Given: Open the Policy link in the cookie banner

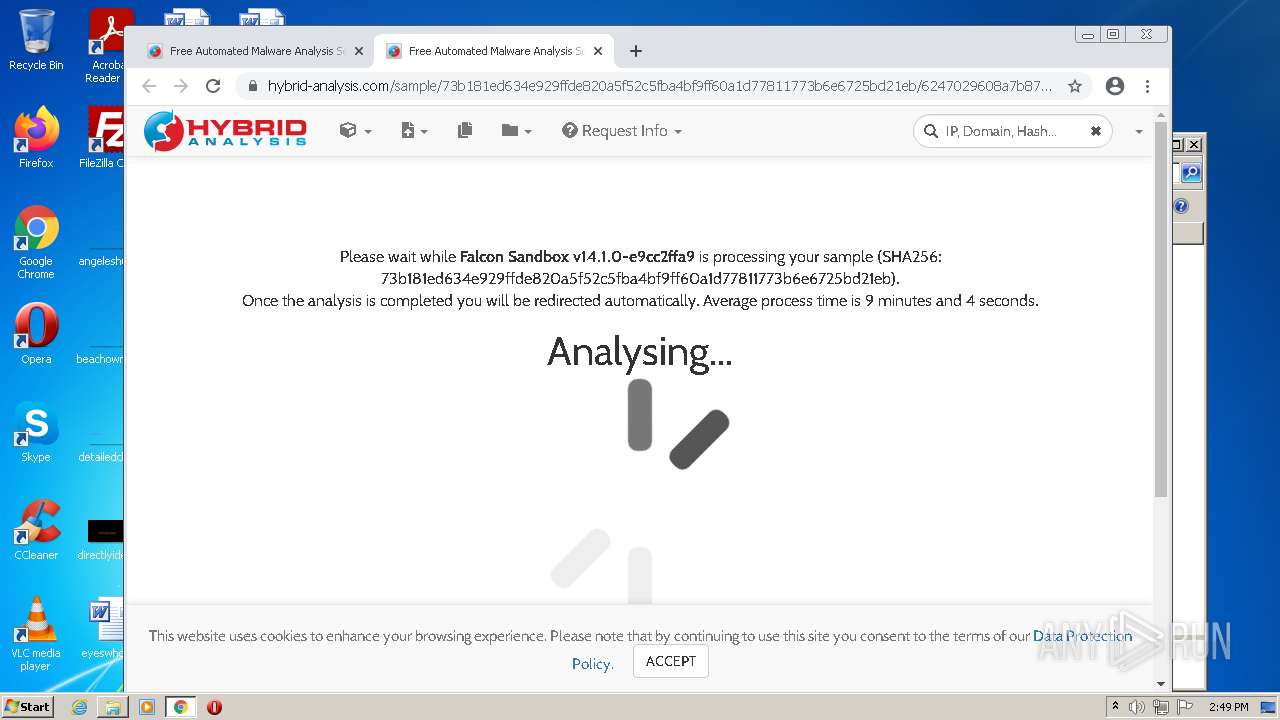Looking at the screenshot, I should (x=592, y=664).
